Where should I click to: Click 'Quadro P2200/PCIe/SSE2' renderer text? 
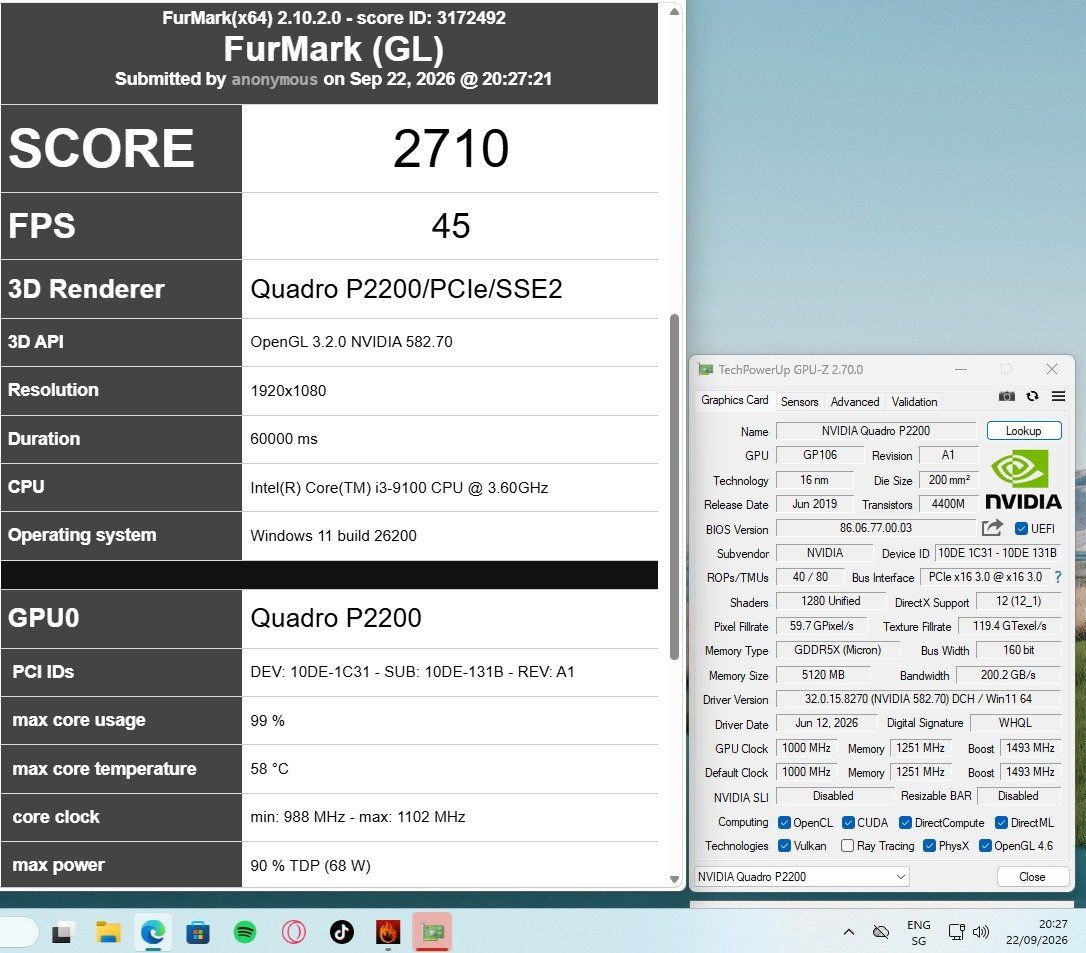click(407, 289)
